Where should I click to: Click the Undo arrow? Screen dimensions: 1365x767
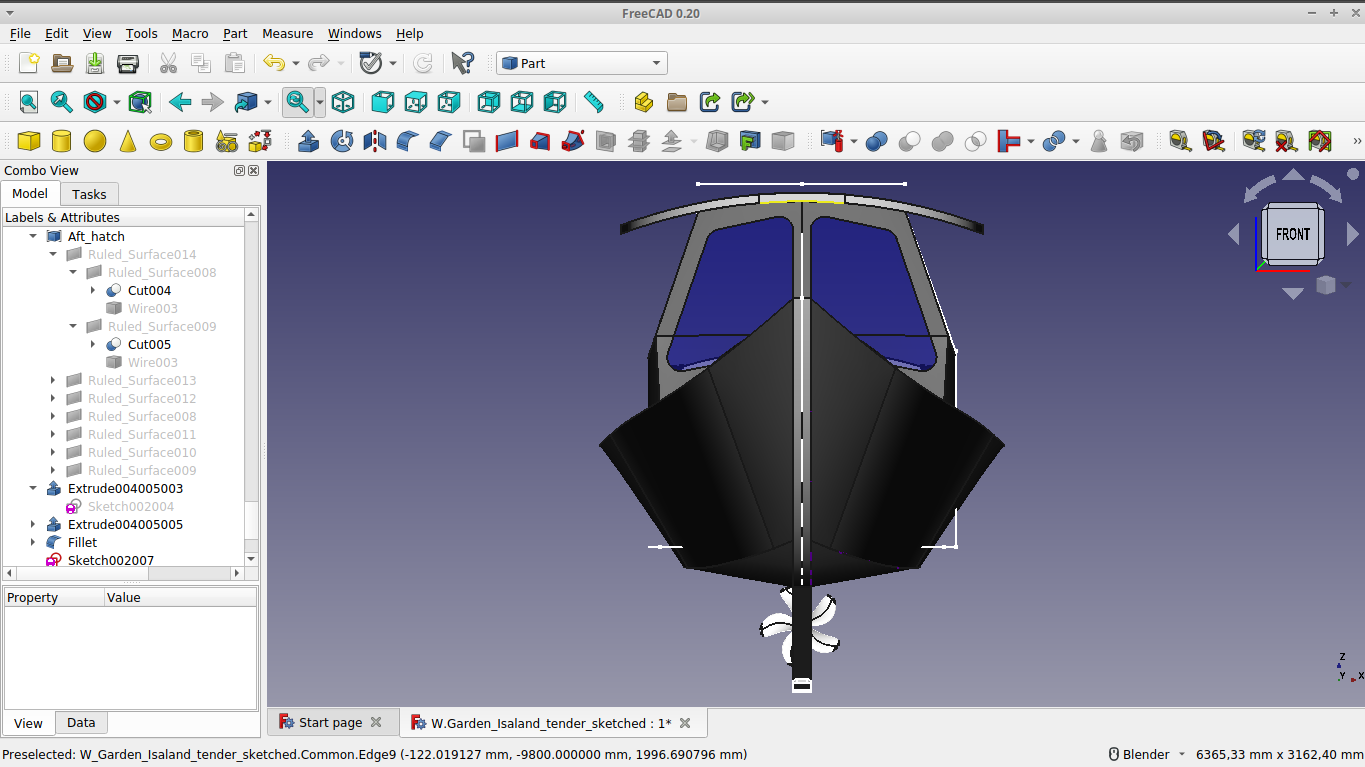(273, 63)
